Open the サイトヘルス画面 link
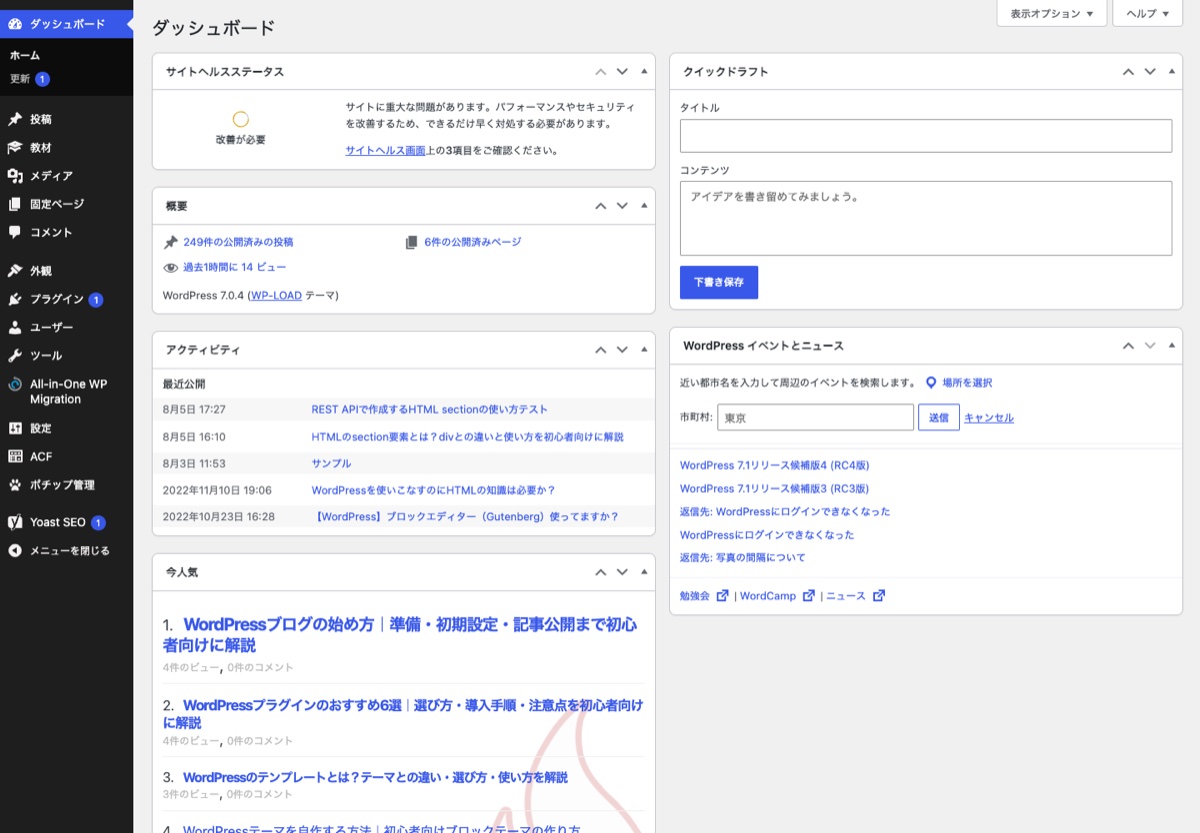1200x833 pixels. pyautogui.click(x=386, y=150)
